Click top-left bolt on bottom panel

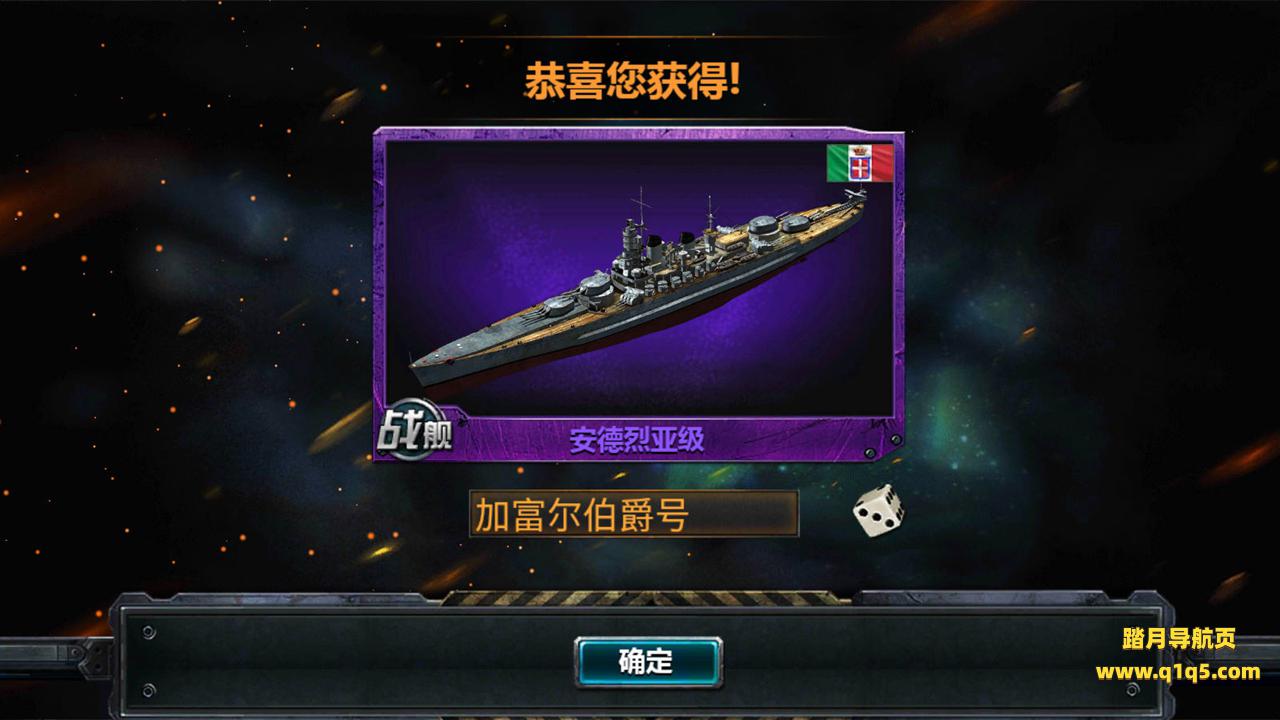pyautogui.click(x=149, y=632)
